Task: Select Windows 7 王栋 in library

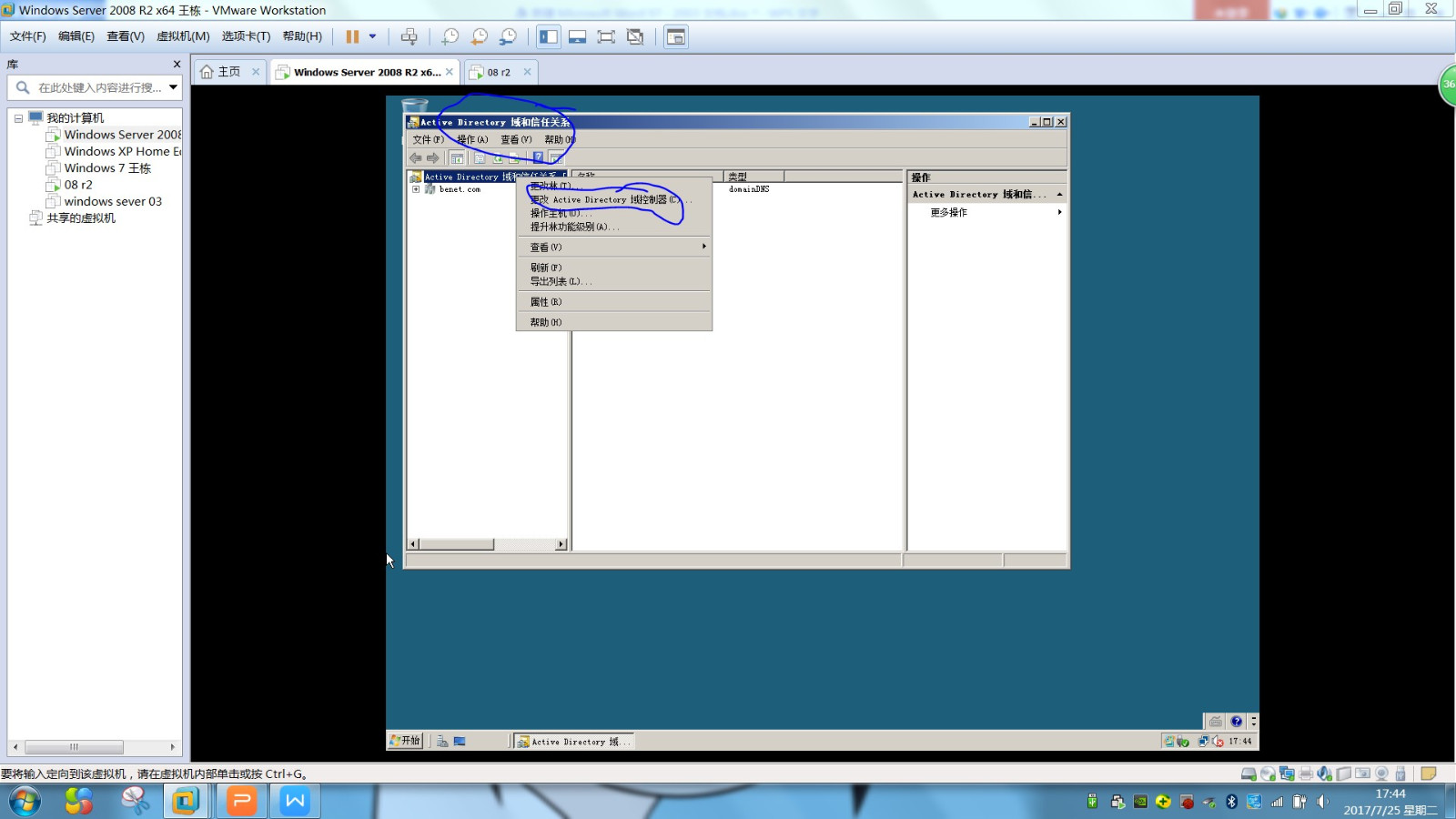Action: [x=99, y=168]
